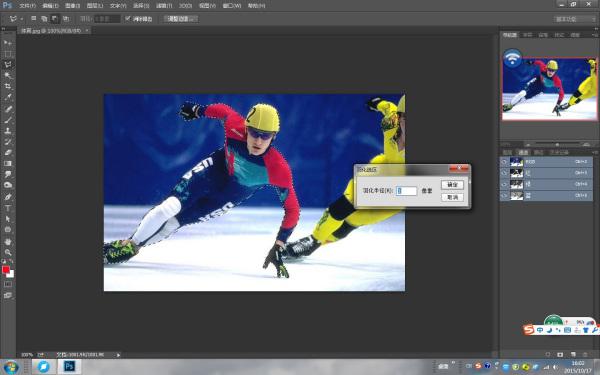Open the Navigator panel flyout menu
This screenshot has width=600, height=375.
click(x=595, y=35)
